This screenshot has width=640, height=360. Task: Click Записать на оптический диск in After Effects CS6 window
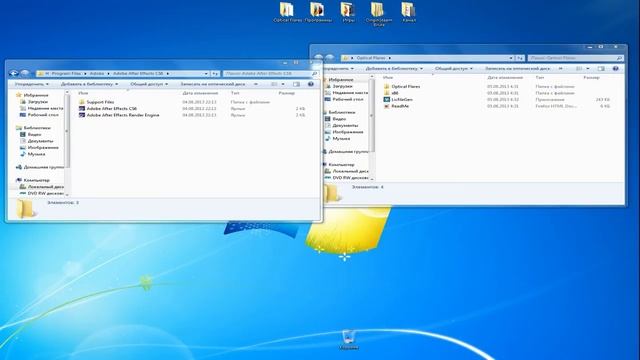tap(213, 84)
